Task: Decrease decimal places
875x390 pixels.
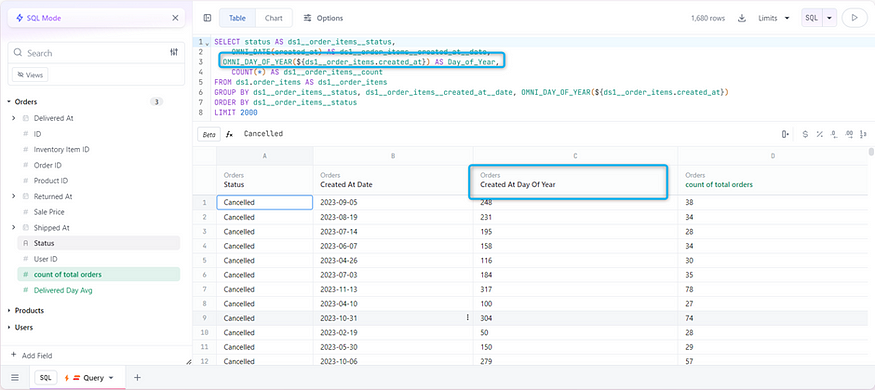Action: pos(834,134)
